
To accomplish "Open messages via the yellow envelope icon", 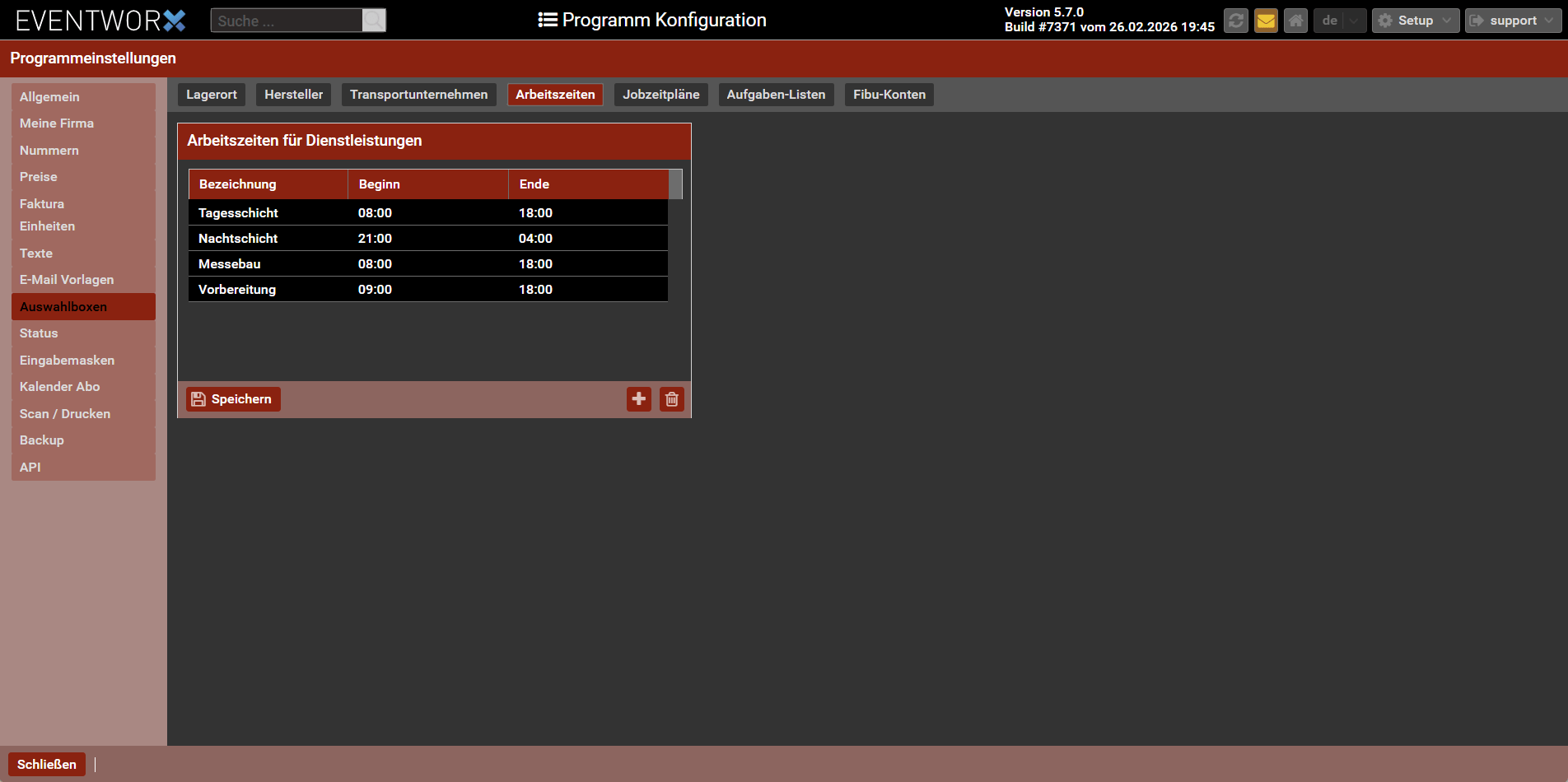I will (1266, 21).
